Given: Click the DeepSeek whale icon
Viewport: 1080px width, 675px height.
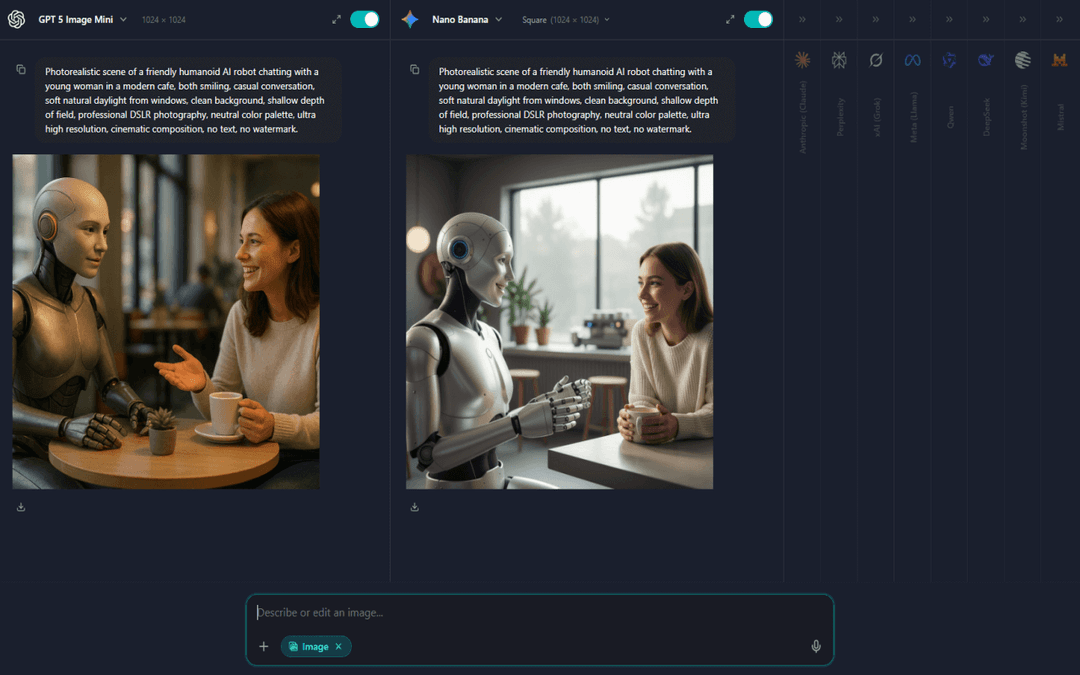Looking at the screenshot, I should (x=985, y=60).
